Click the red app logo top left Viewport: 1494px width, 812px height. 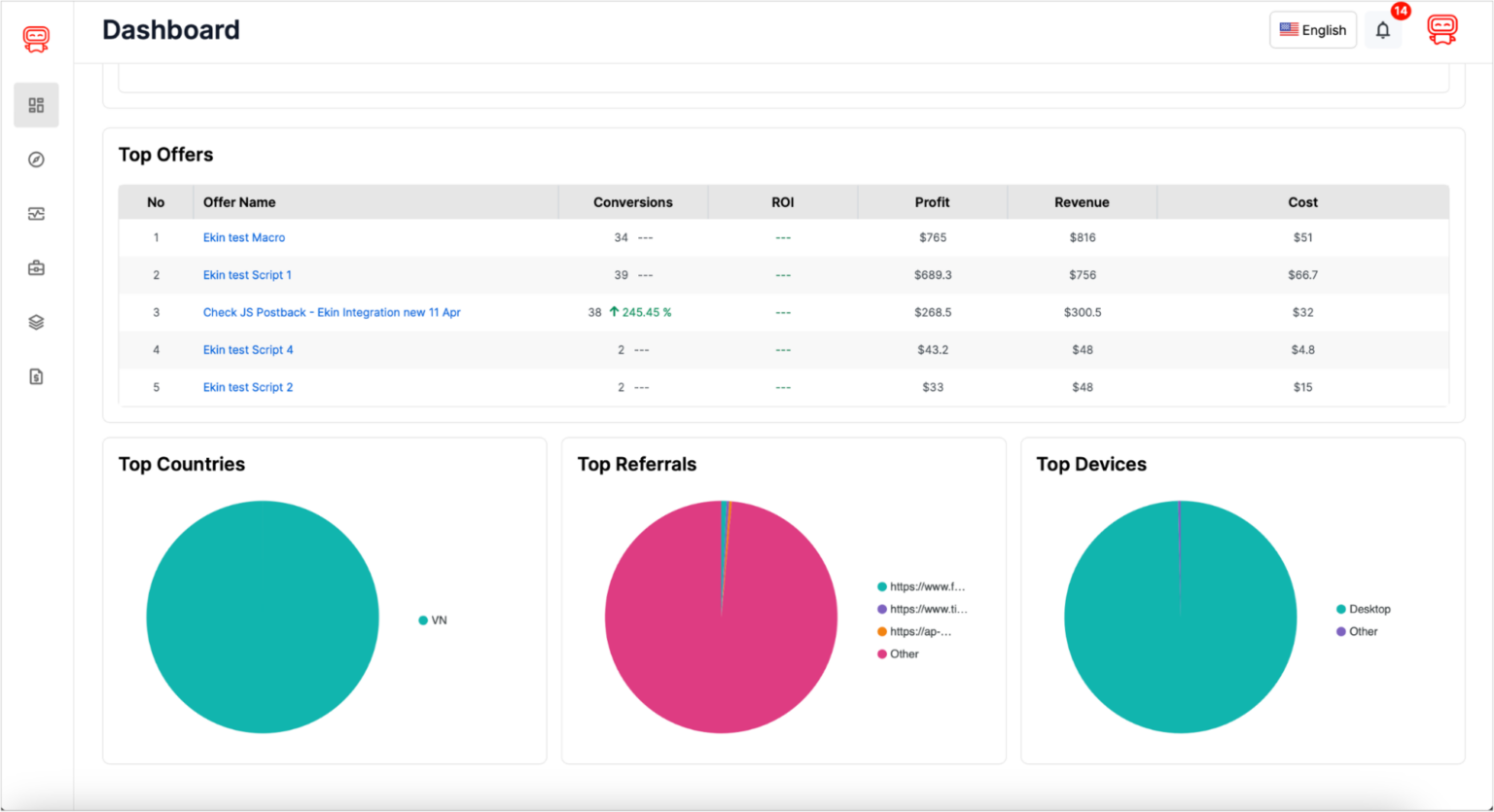35,38
